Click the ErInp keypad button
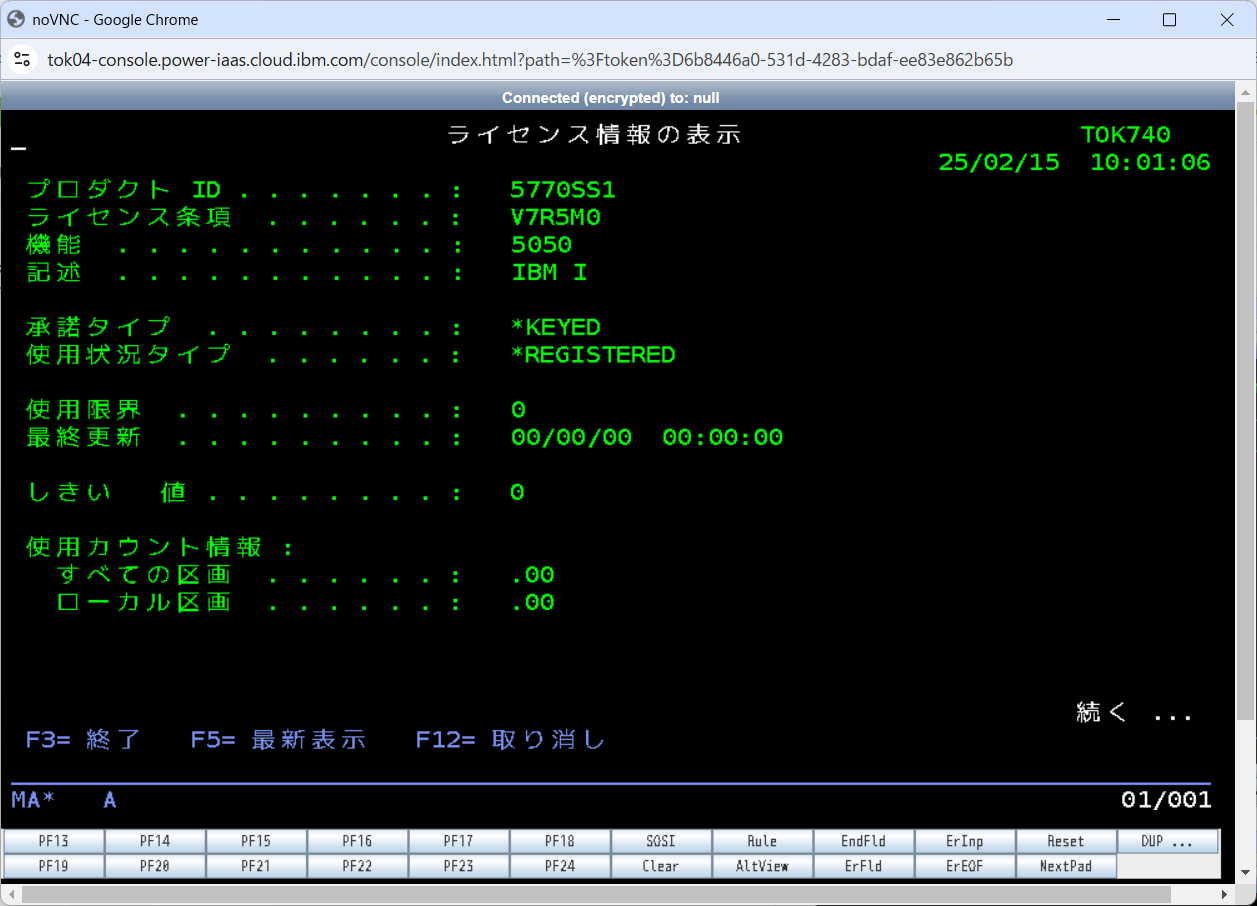Image resolution: width=1257 pixels, height=906 pixels. (965, 841)
